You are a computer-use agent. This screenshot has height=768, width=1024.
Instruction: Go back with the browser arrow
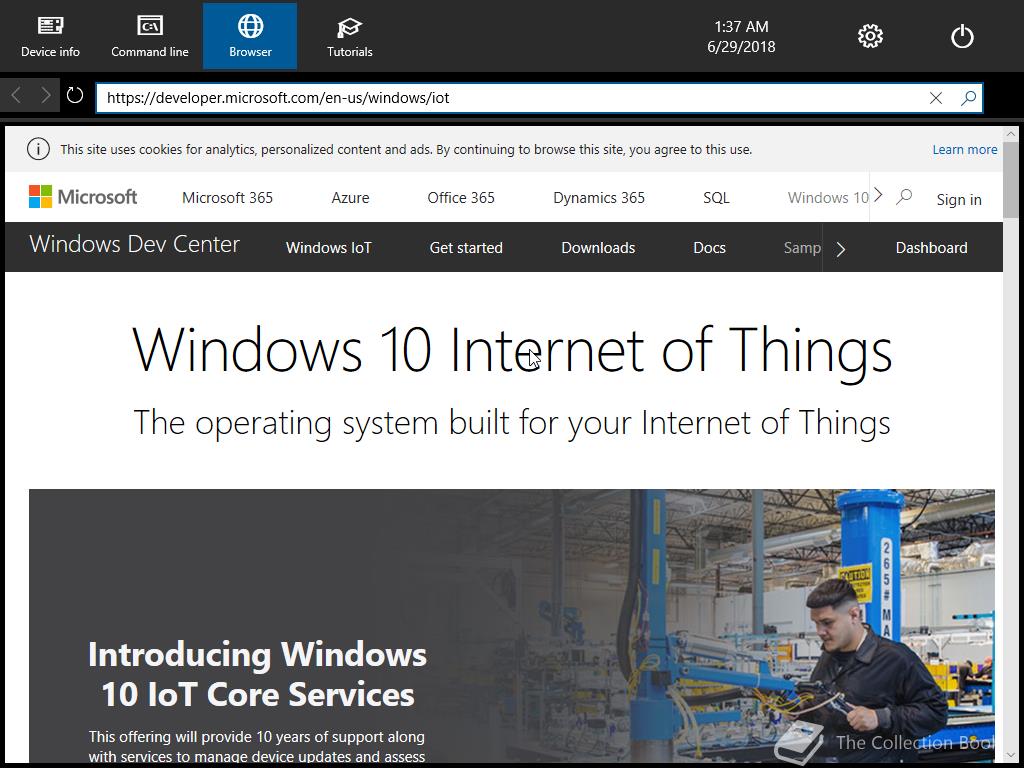[x=16, y=95]
